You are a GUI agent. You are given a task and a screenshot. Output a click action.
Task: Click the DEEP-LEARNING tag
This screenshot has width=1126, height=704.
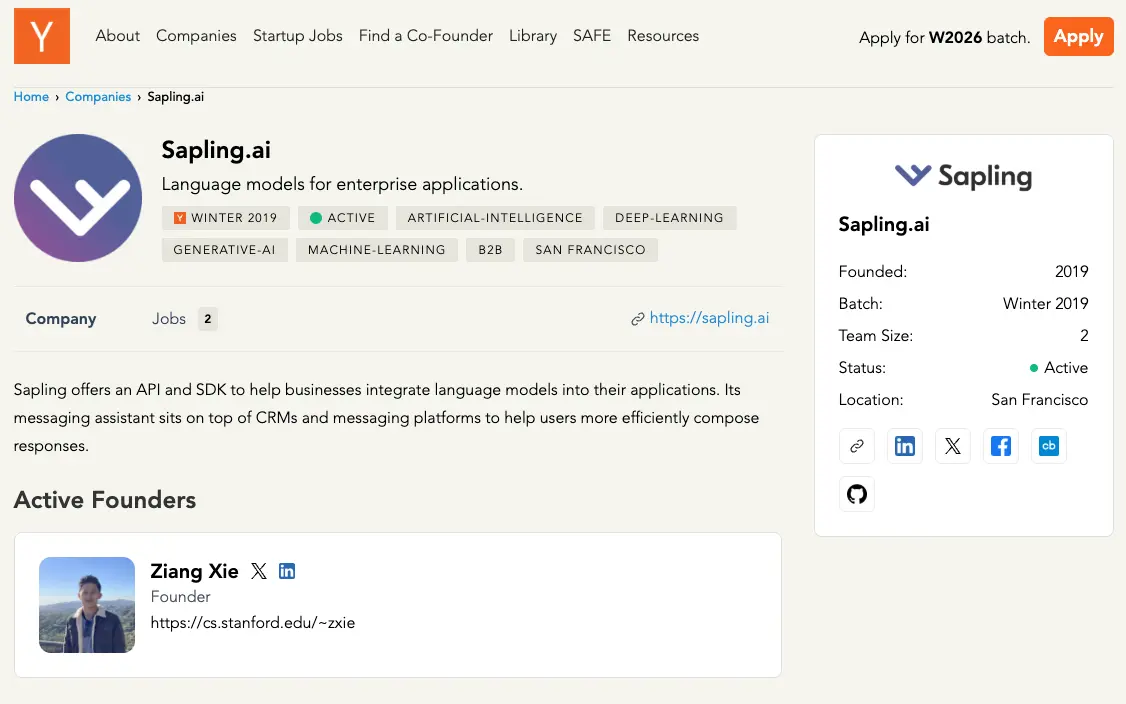pos(669,218)
